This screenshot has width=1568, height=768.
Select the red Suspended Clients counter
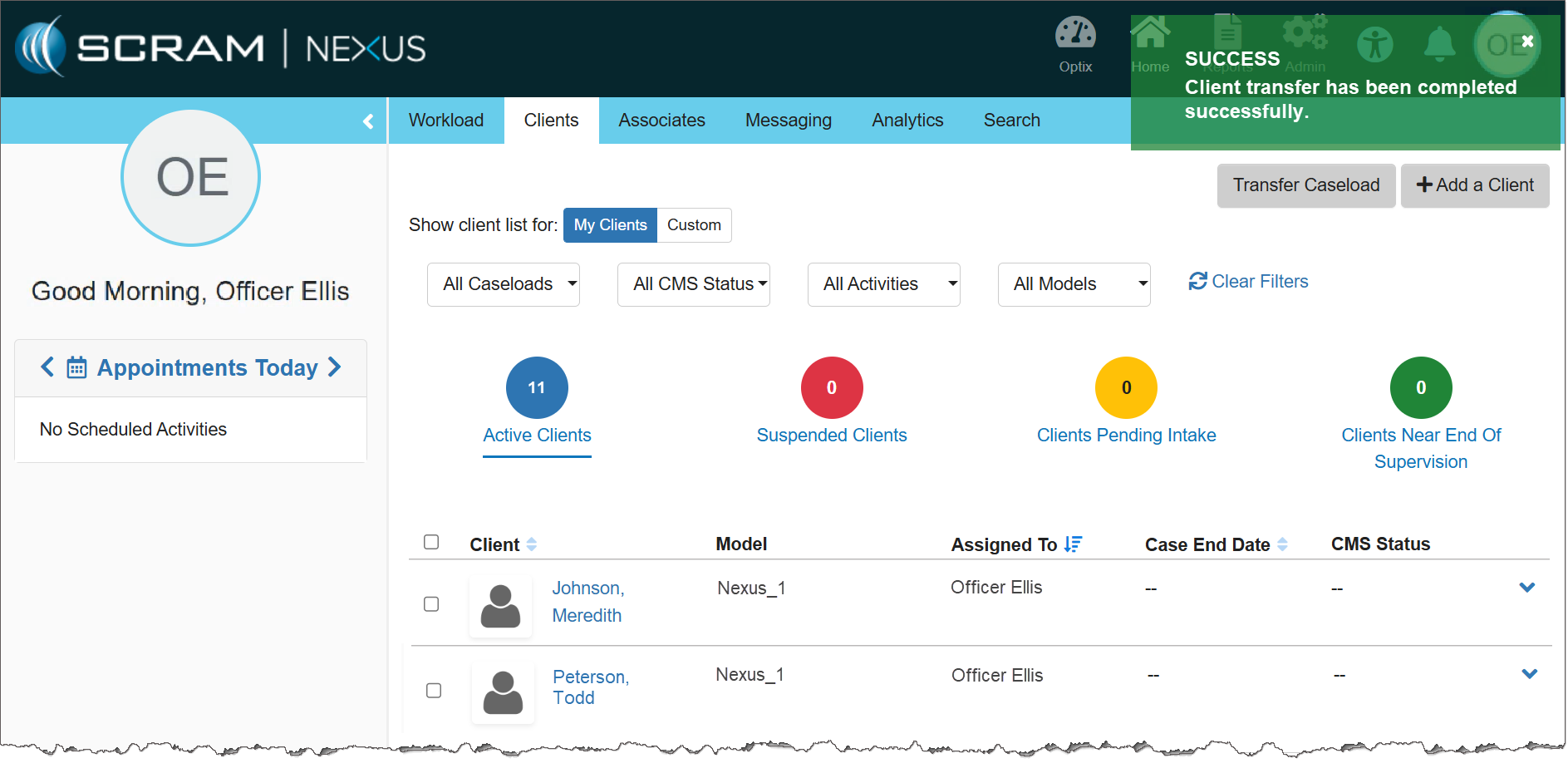click(x=831, y=387)
